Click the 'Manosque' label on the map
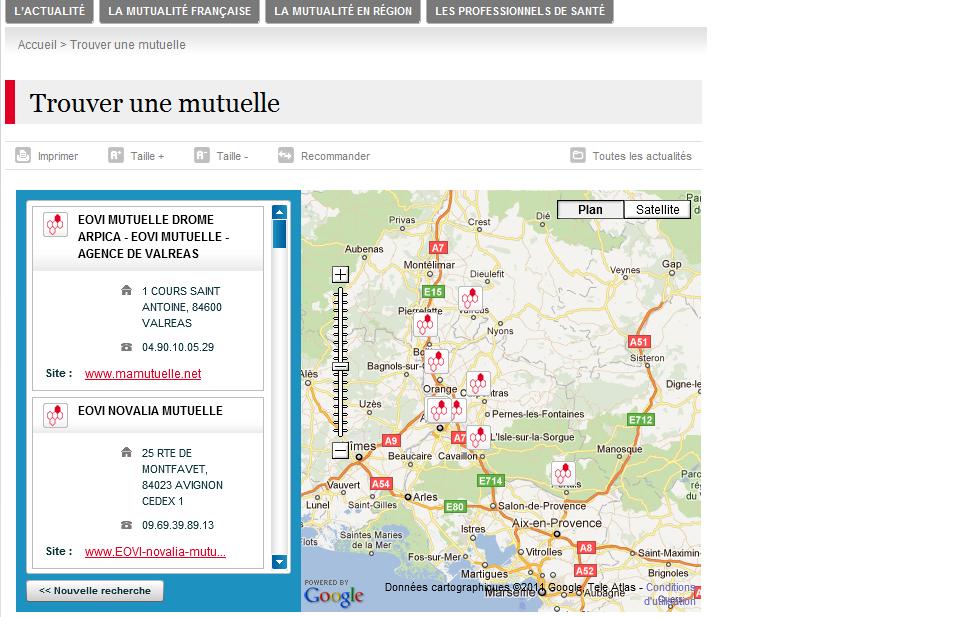This screenshot has height=617, width=960. point(620,449)
